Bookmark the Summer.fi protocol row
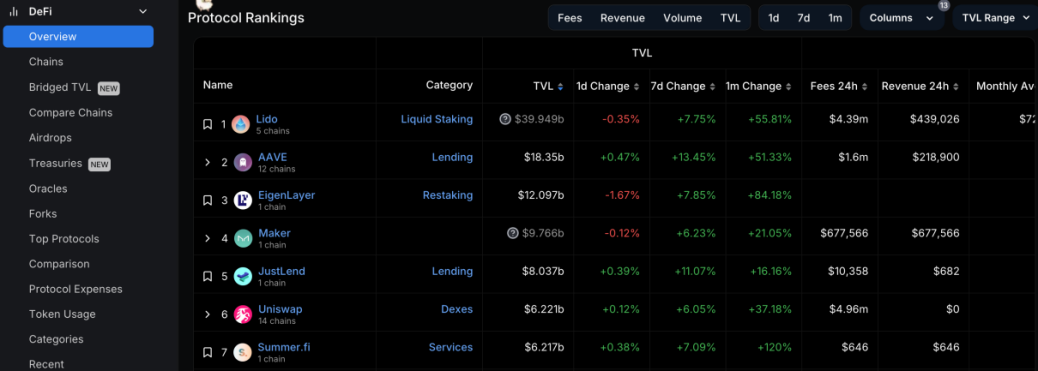This screenshot has width=1038, height=371. (x=207, y=352)
